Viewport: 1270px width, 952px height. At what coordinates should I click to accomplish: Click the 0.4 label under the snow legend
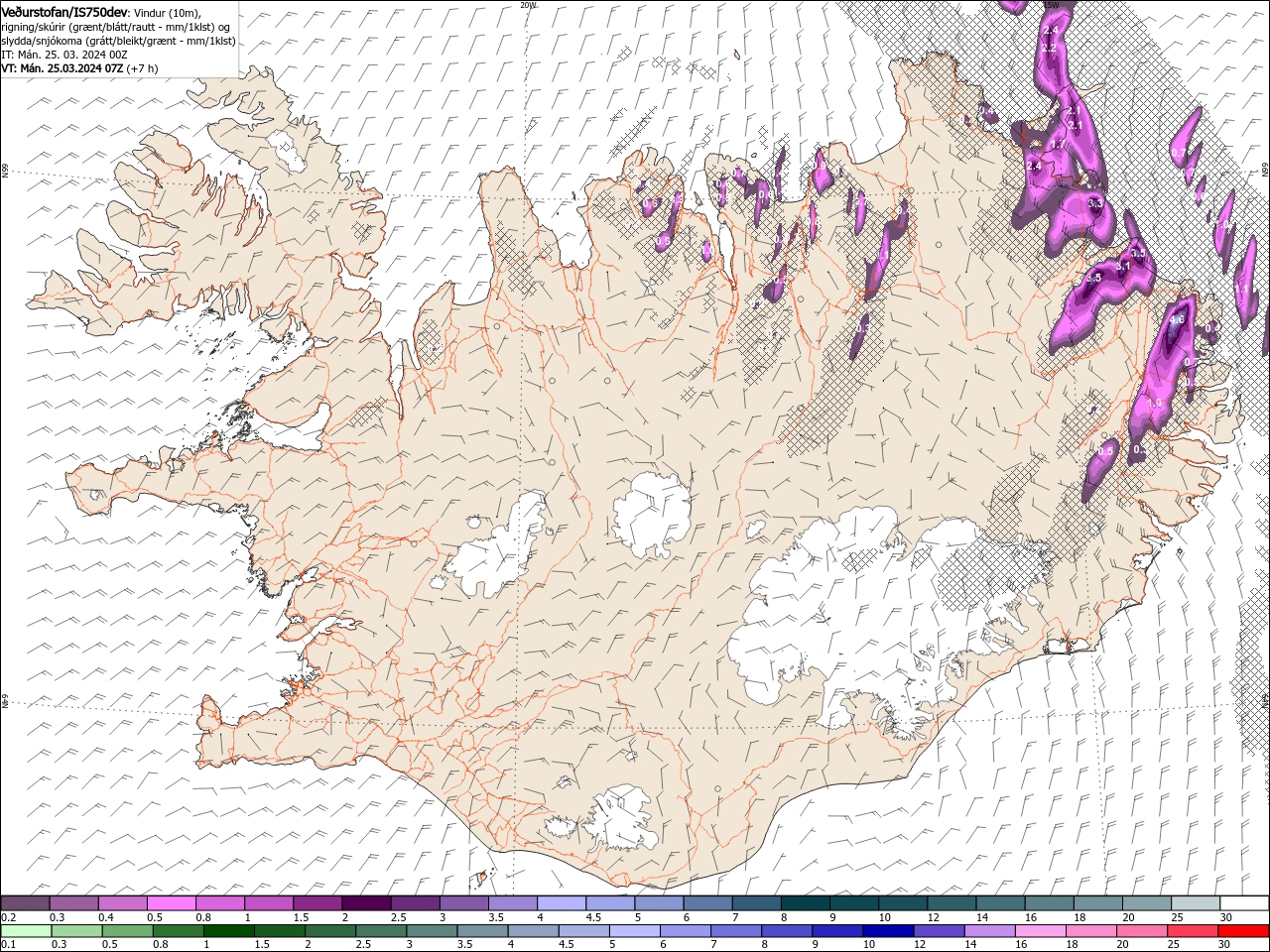tap(105, 917)
